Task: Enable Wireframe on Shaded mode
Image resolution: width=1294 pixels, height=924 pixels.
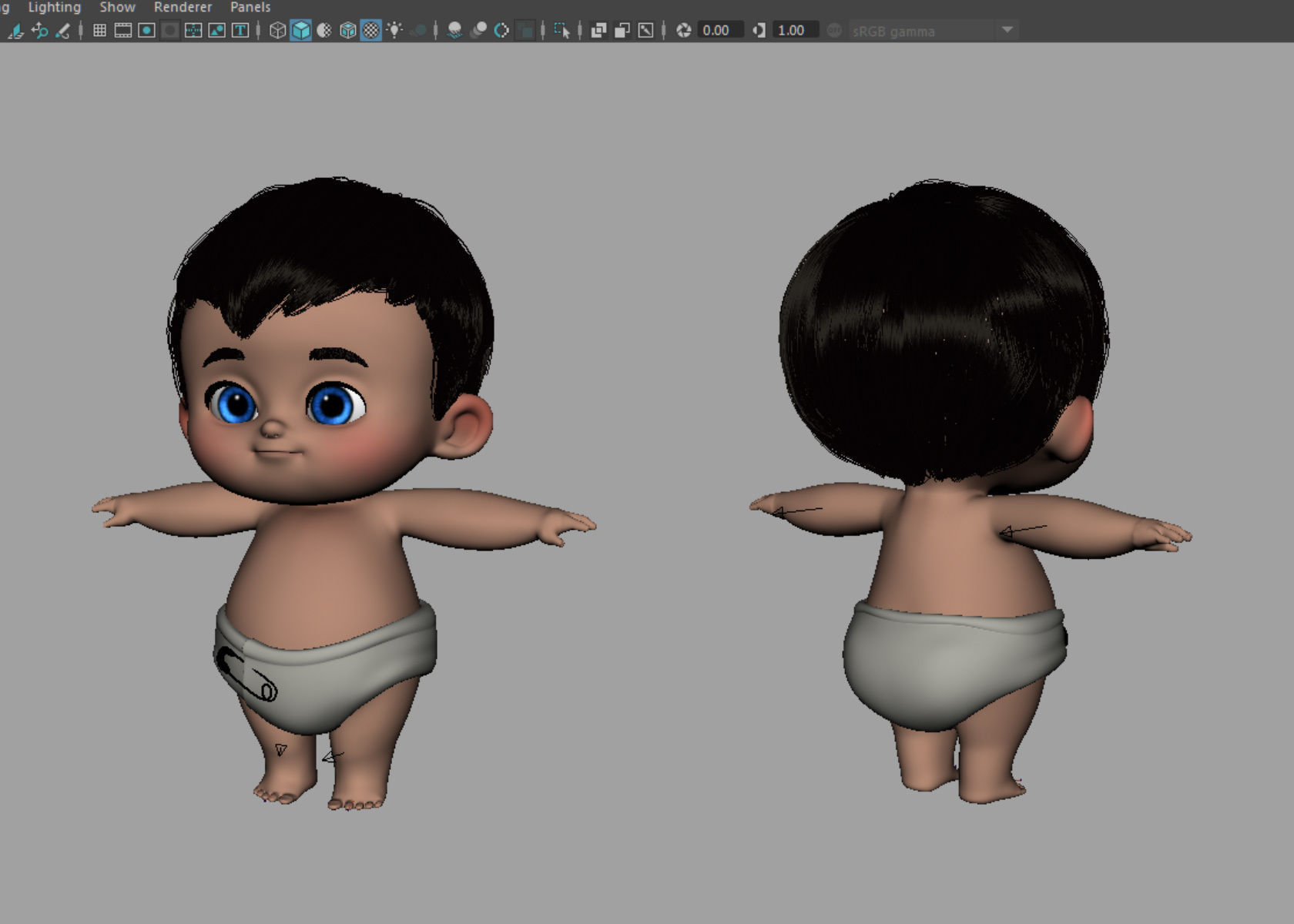Action: (348, 30)
